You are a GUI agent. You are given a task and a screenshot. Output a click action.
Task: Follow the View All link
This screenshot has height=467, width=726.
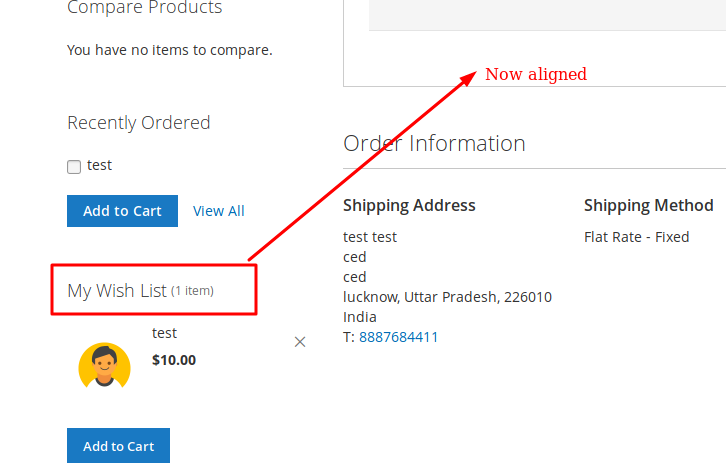click(x=219, y=211)
